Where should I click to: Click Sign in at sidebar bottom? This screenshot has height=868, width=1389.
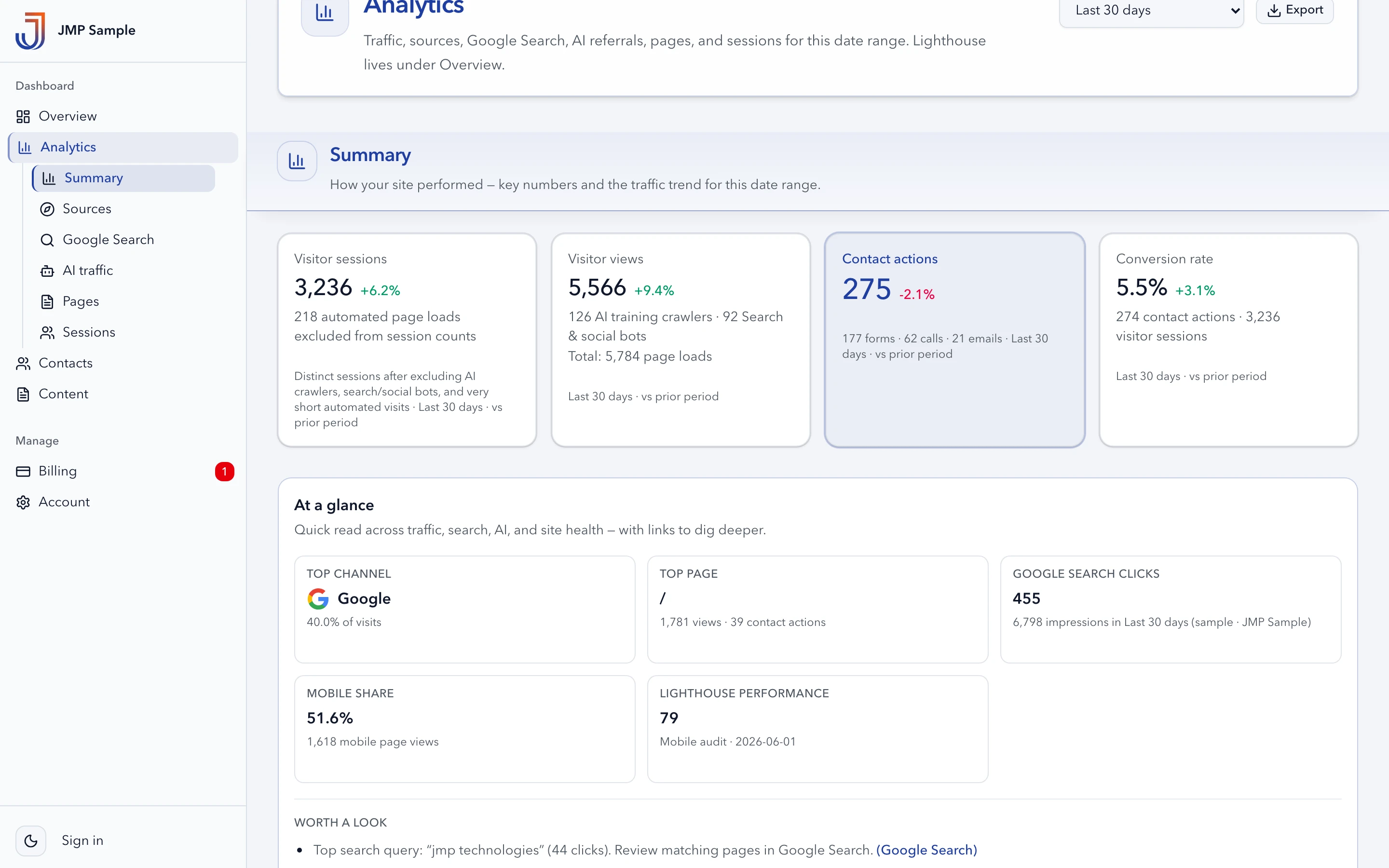tap(82, 841)
